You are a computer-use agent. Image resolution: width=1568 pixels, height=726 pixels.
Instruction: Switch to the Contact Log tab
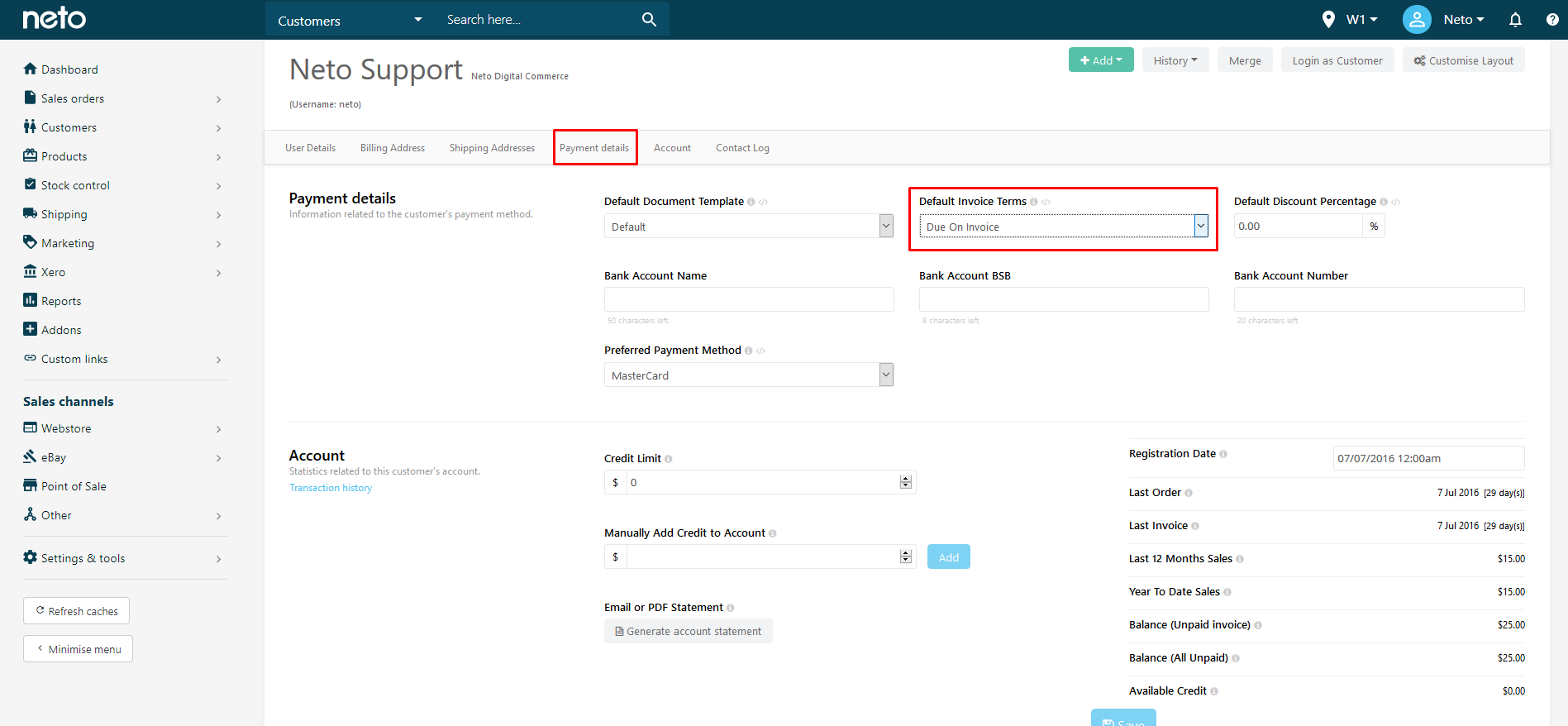pos(742,148)
